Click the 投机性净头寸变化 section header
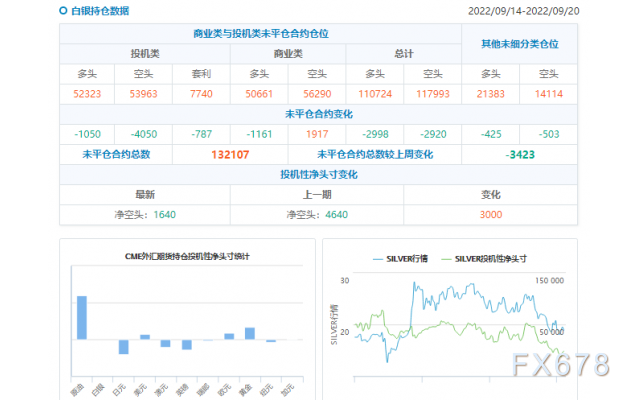Viewport: 640px width, 400px height. [x=319, y=175]
